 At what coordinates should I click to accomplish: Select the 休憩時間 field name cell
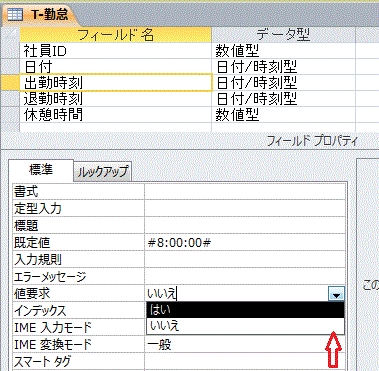coord(115,115)
